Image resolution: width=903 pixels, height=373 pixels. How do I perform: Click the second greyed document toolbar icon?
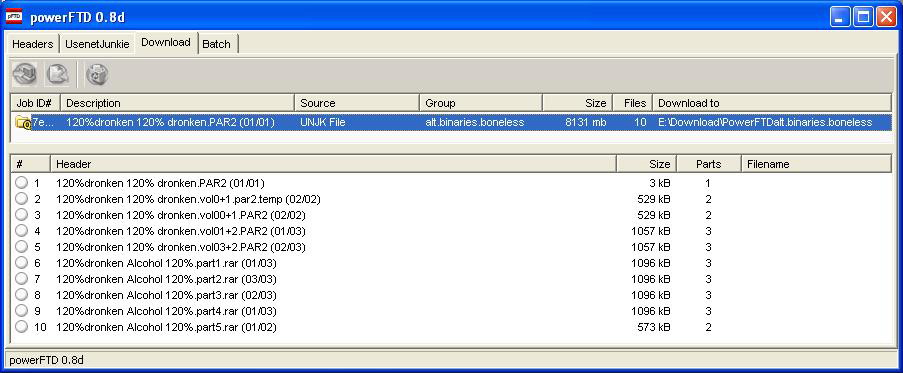coord(58,74)
